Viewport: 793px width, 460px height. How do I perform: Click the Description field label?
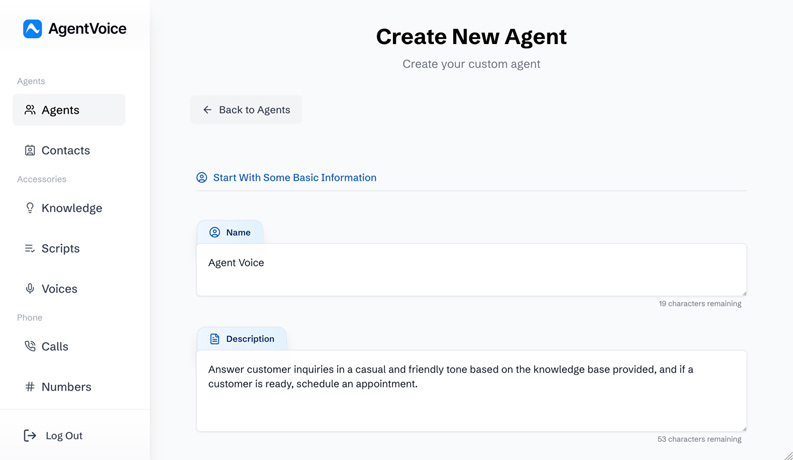pos(250,339)
